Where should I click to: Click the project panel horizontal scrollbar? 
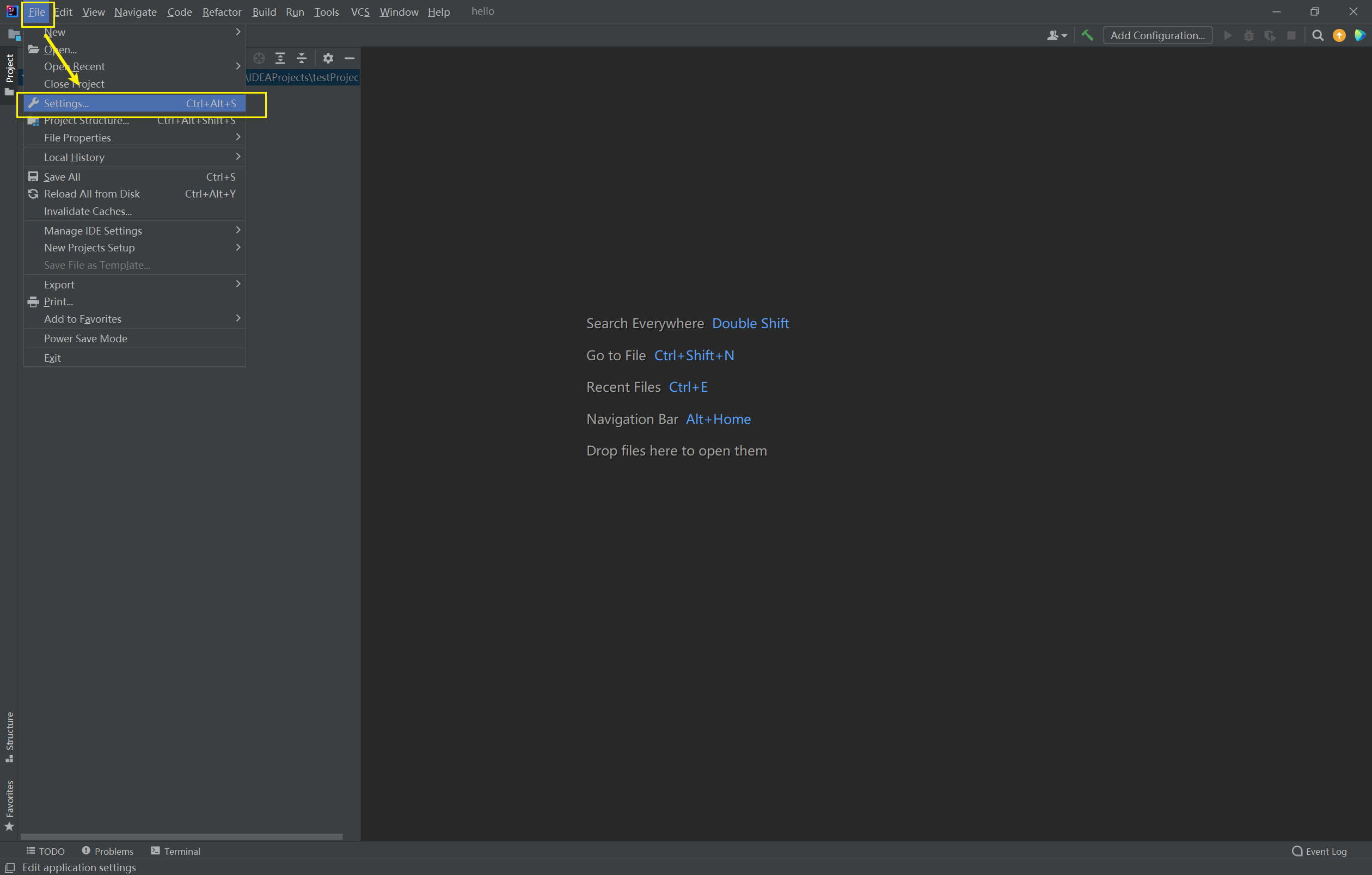181,836
